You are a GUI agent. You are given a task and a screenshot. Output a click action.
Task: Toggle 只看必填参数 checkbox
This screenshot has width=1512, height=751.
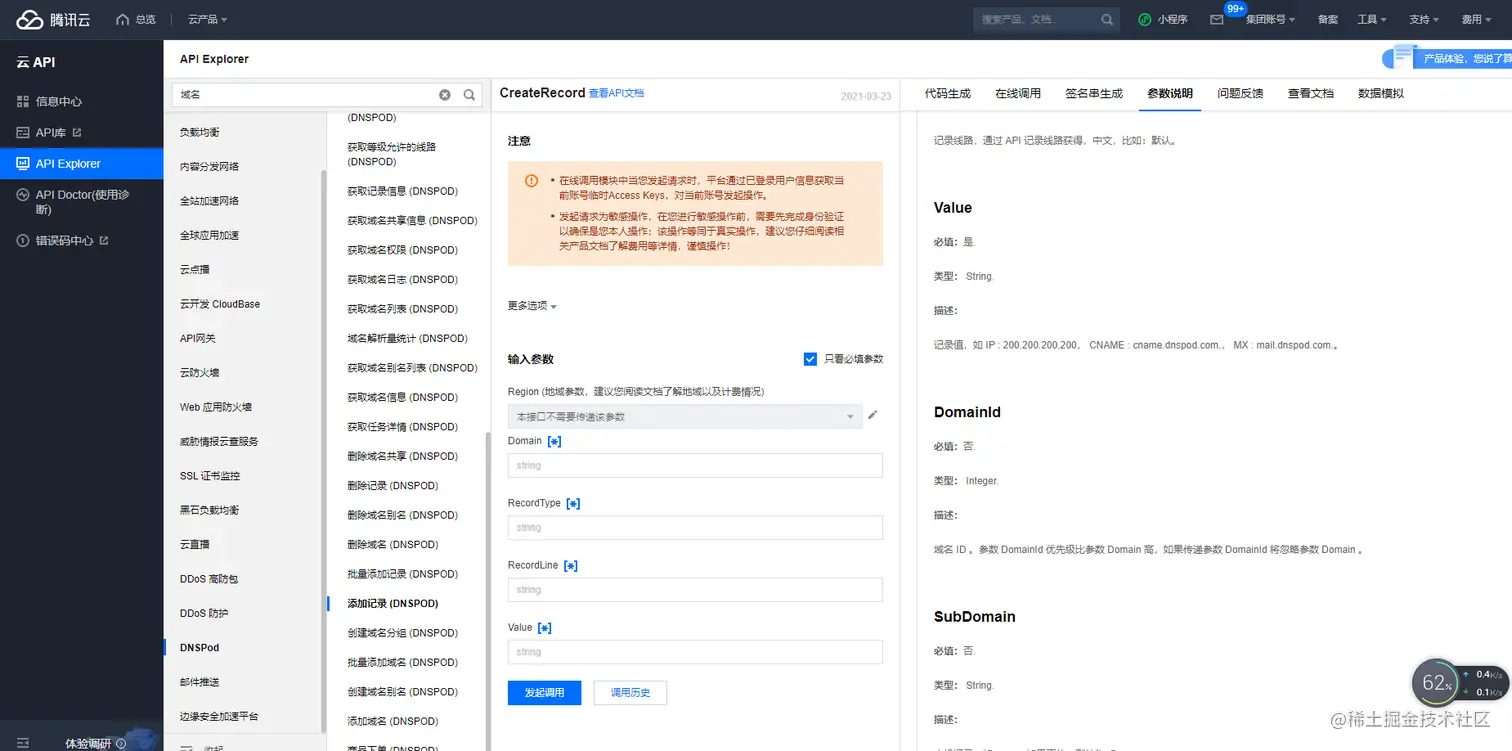click(811, 359)
